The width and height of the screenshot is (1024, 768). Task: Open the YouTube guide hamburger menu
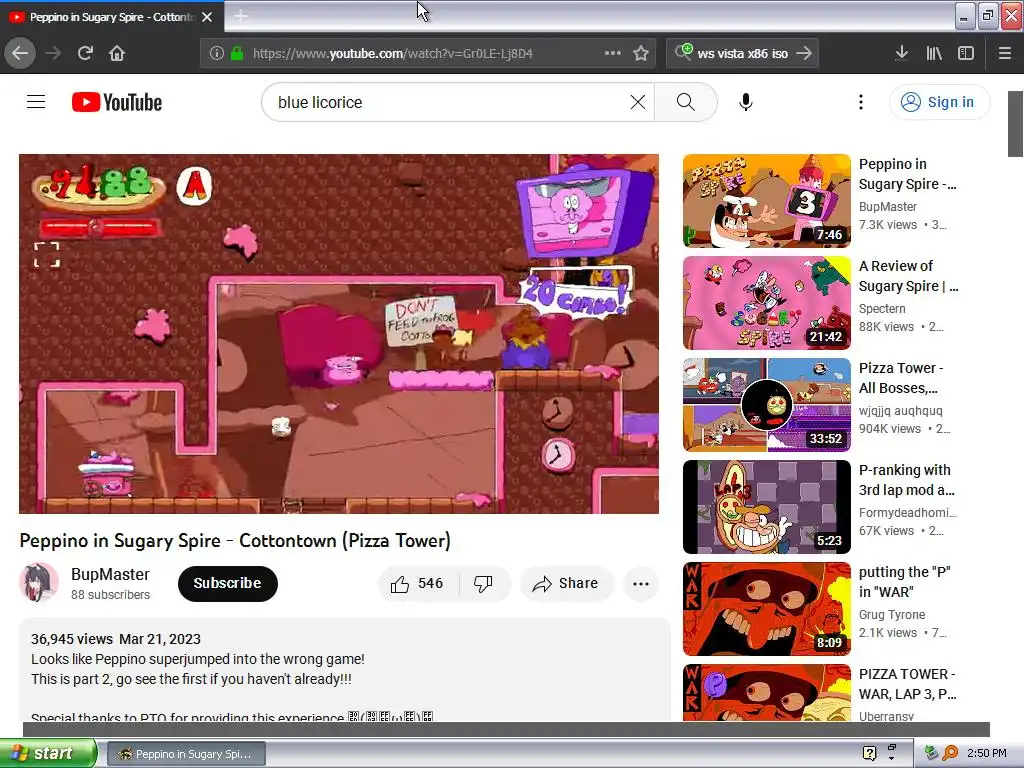tap(36, 102)
